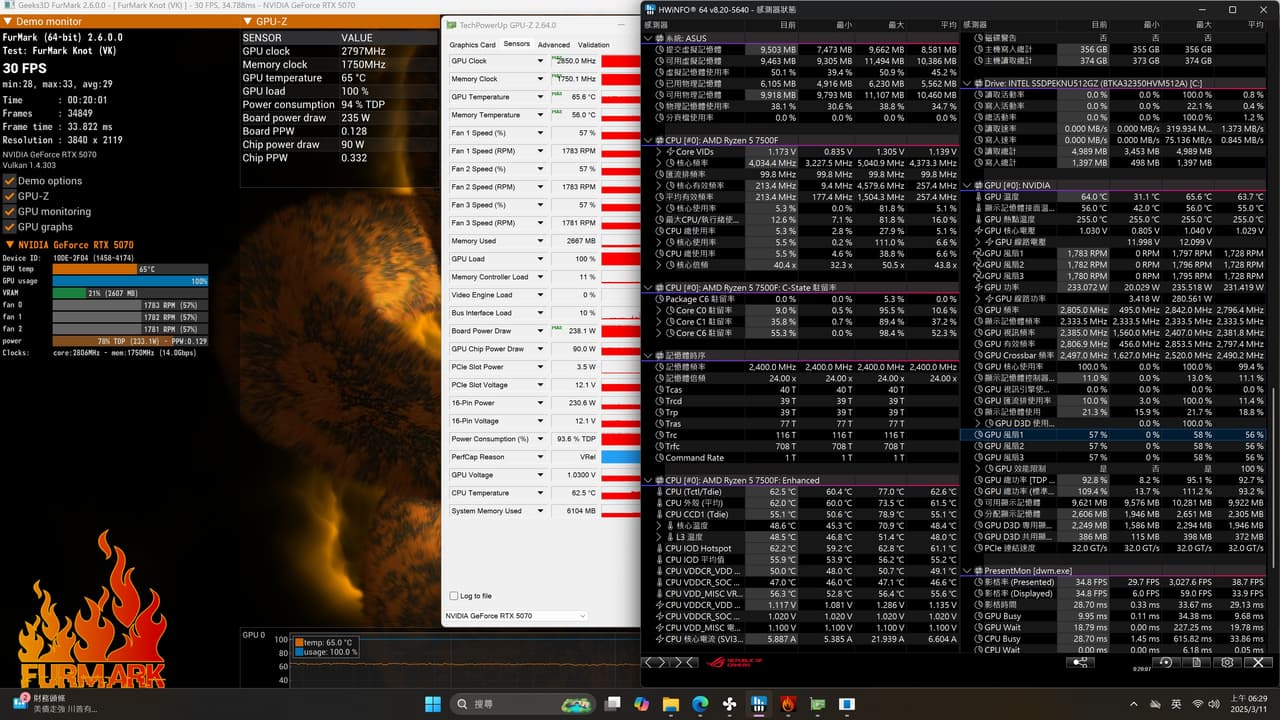This screenshot has width=1280, height=720.
Task: Toggle GPU-Z checkbox in FurMark
Action: coord(9,196)
